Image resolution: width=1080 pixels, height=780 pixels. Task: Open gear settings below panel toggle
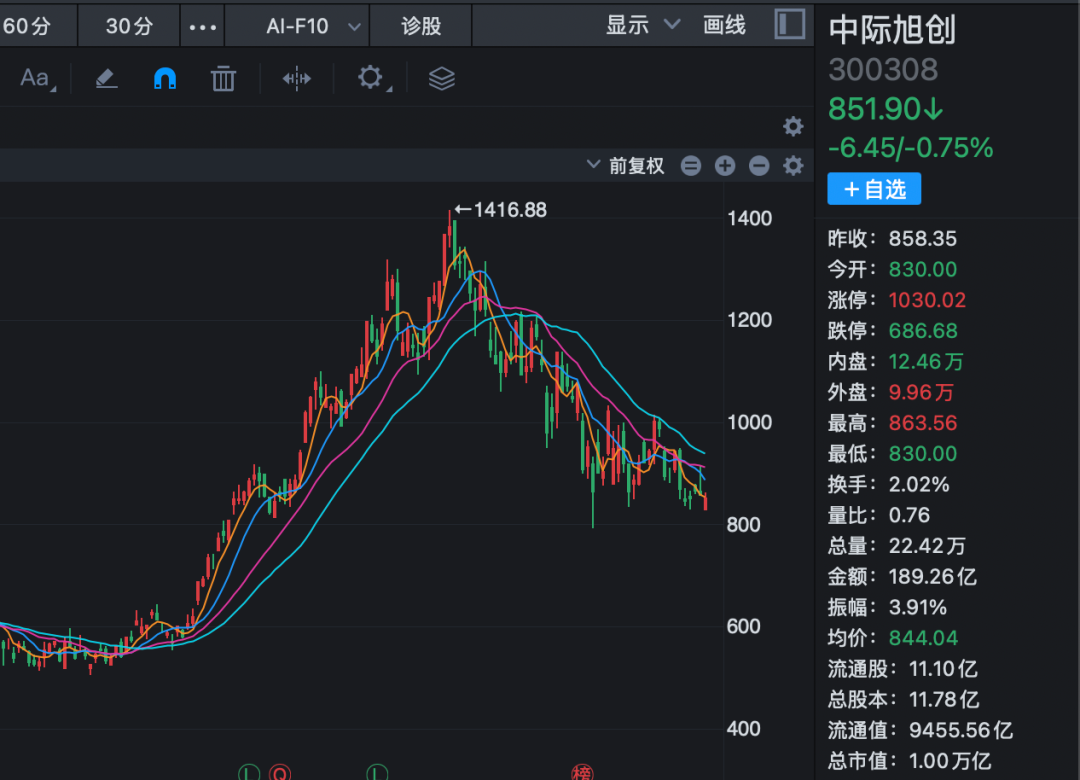click(793, 126)
